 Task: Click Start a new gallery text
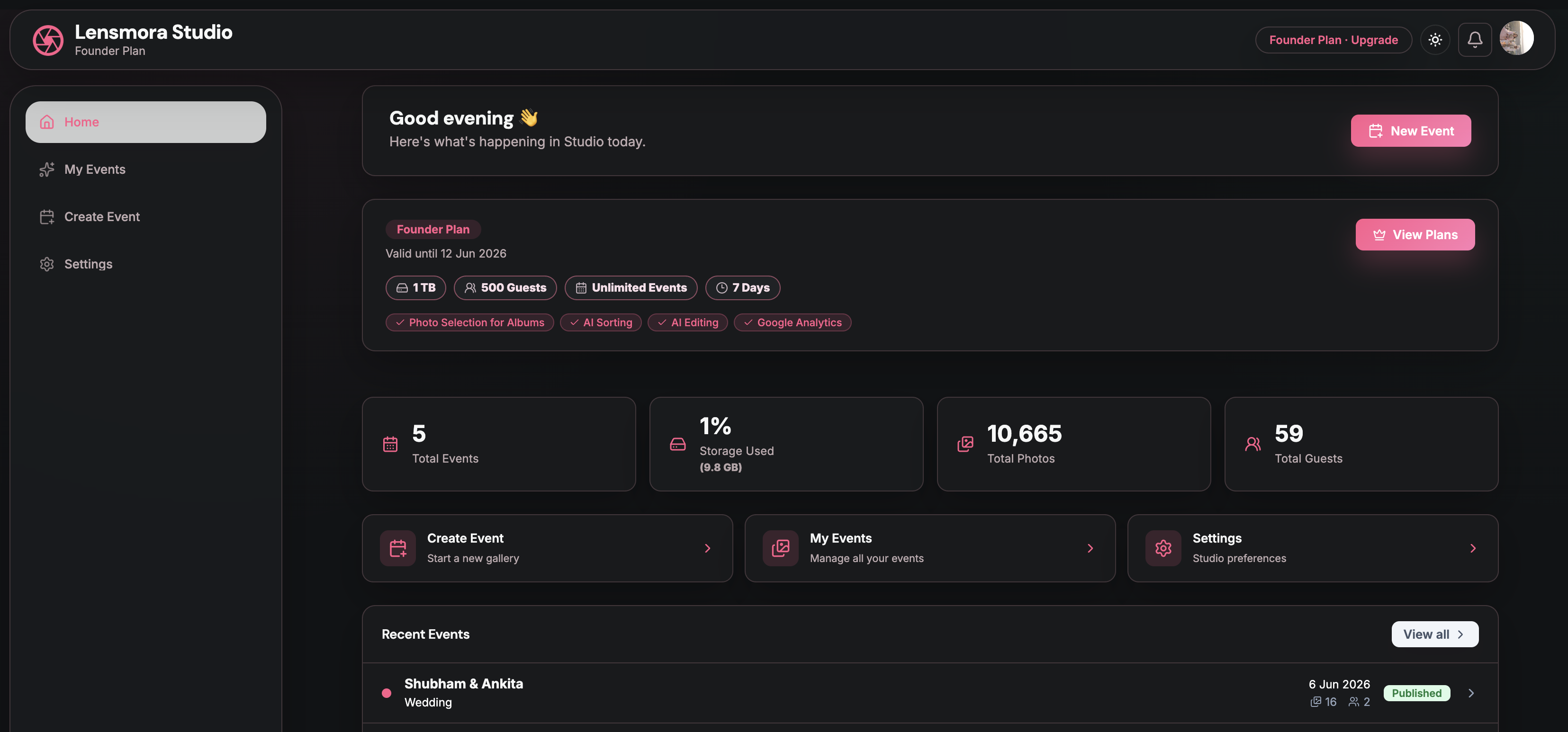pyautogui.click(x=473, y=559)
